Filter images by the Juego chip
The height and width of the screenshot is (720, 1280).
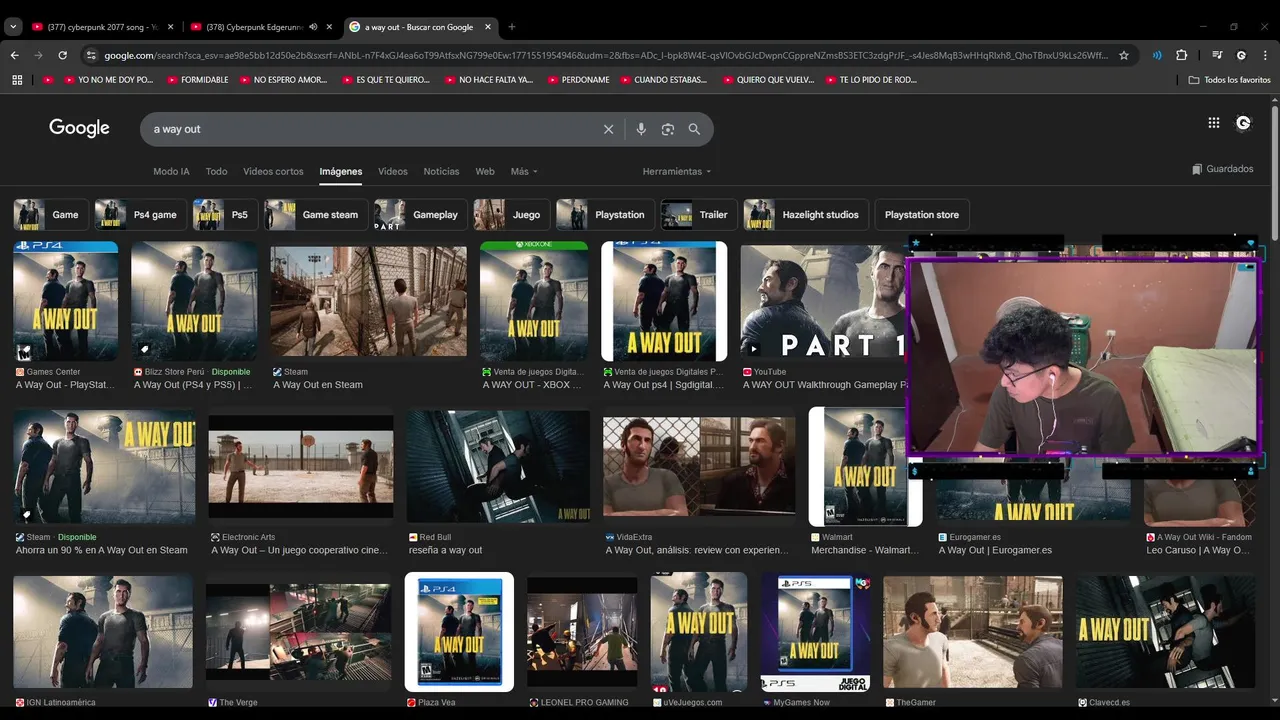[x=512, y=215]
